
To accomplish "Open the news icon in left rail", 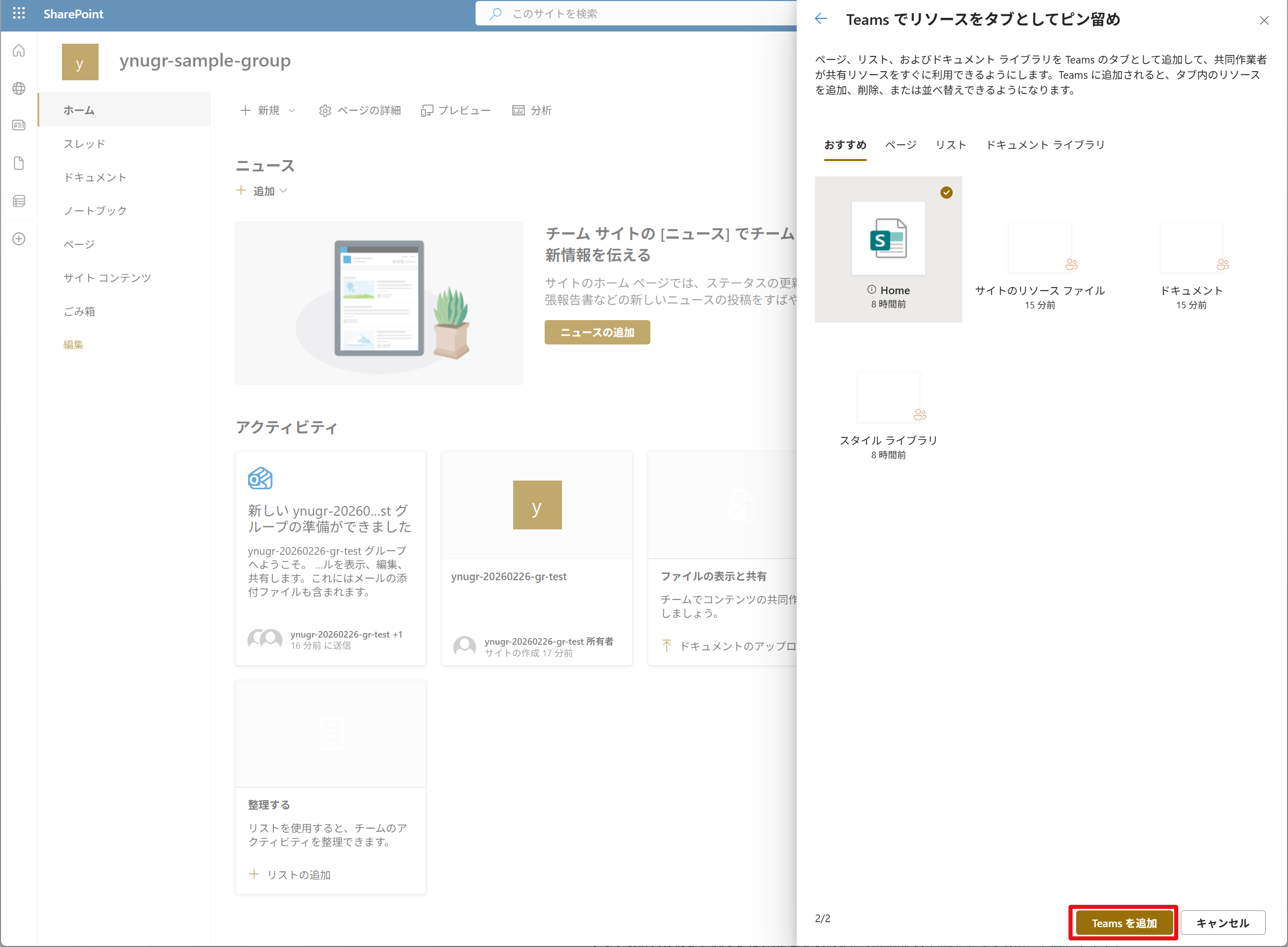I will 19,125.
